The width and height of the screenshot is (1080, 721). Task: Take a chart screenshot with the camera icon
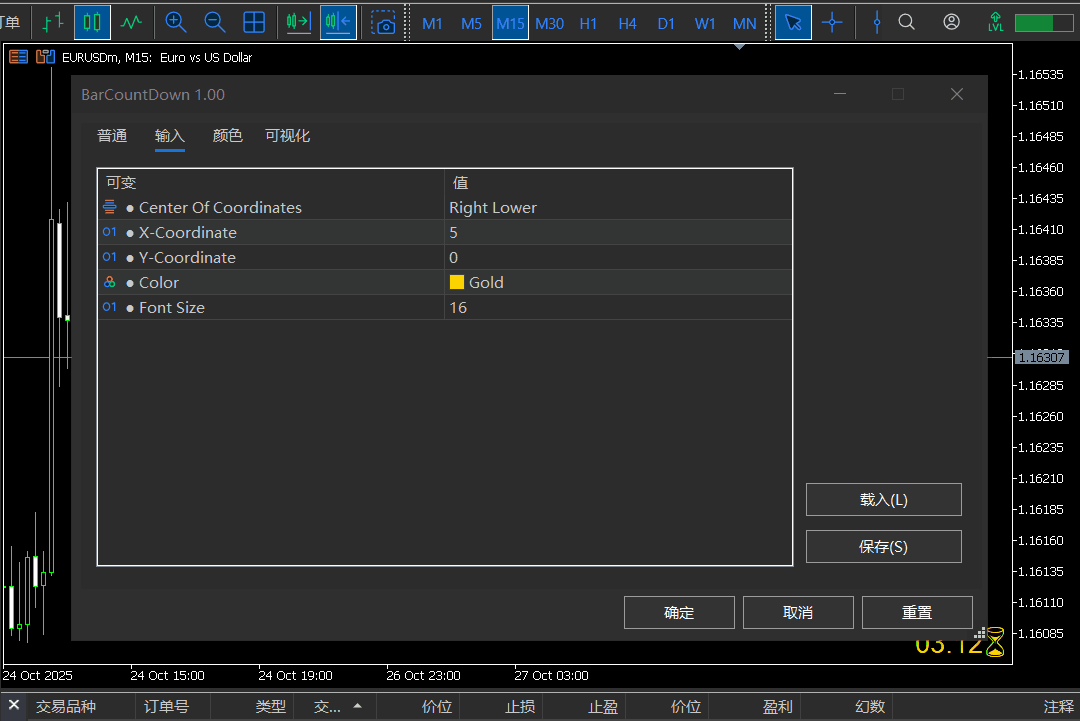click(x=384, y=21)
